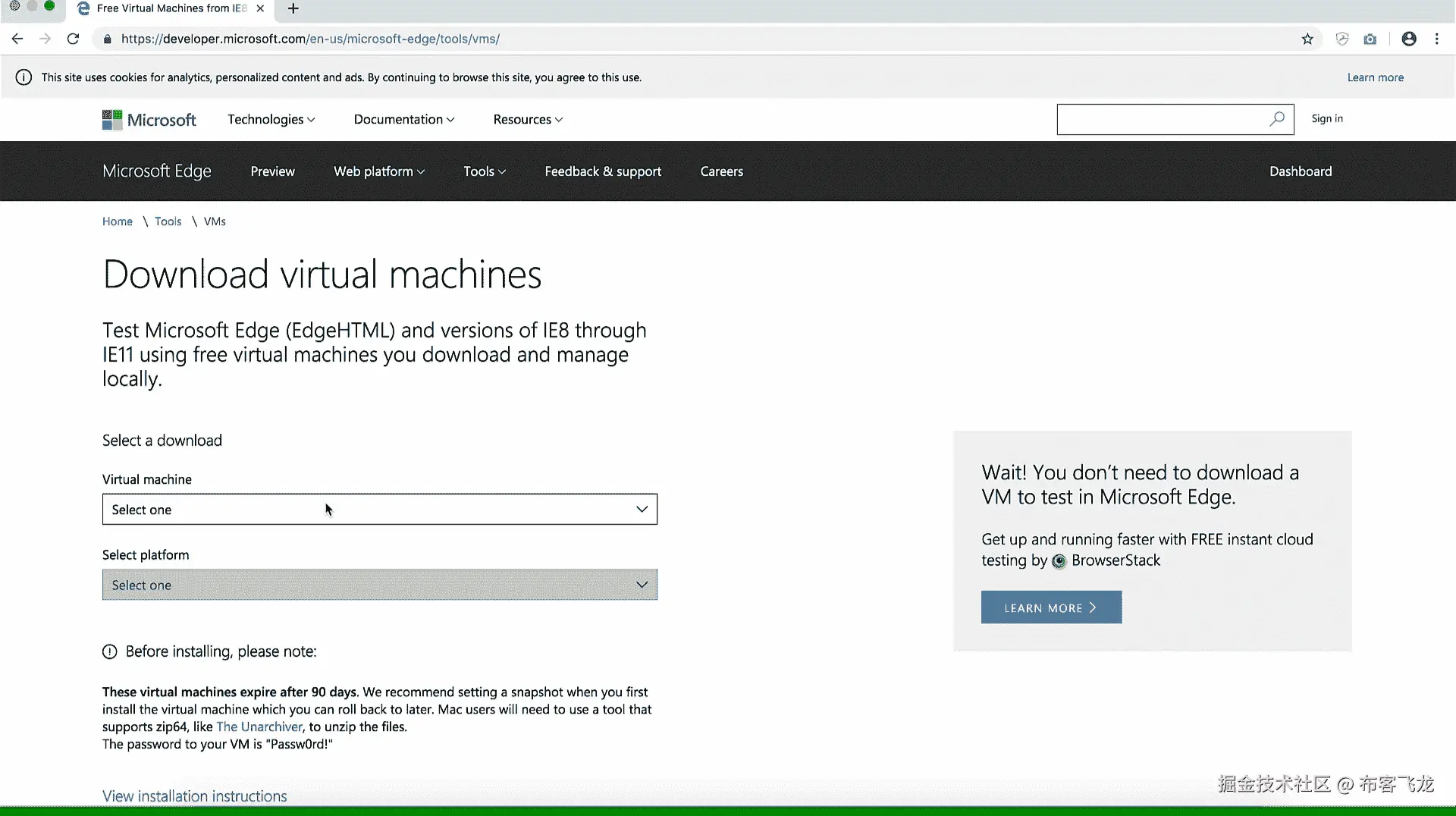Expand the Web platform menu

point(379,171)
